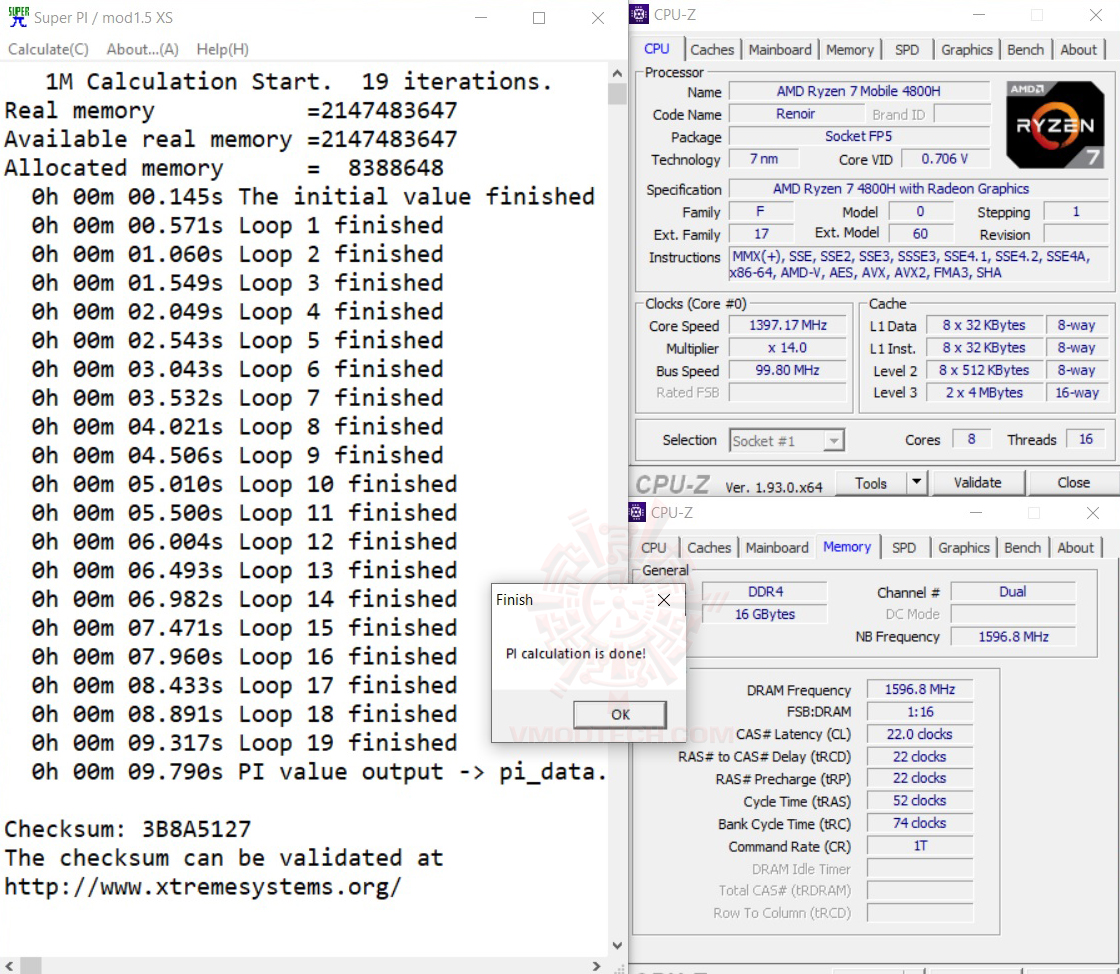Click the CPU-Z icon in upper window title bar
This screenshot has height=974, width=1120.
pyautogui.click(x=639, y=14)
